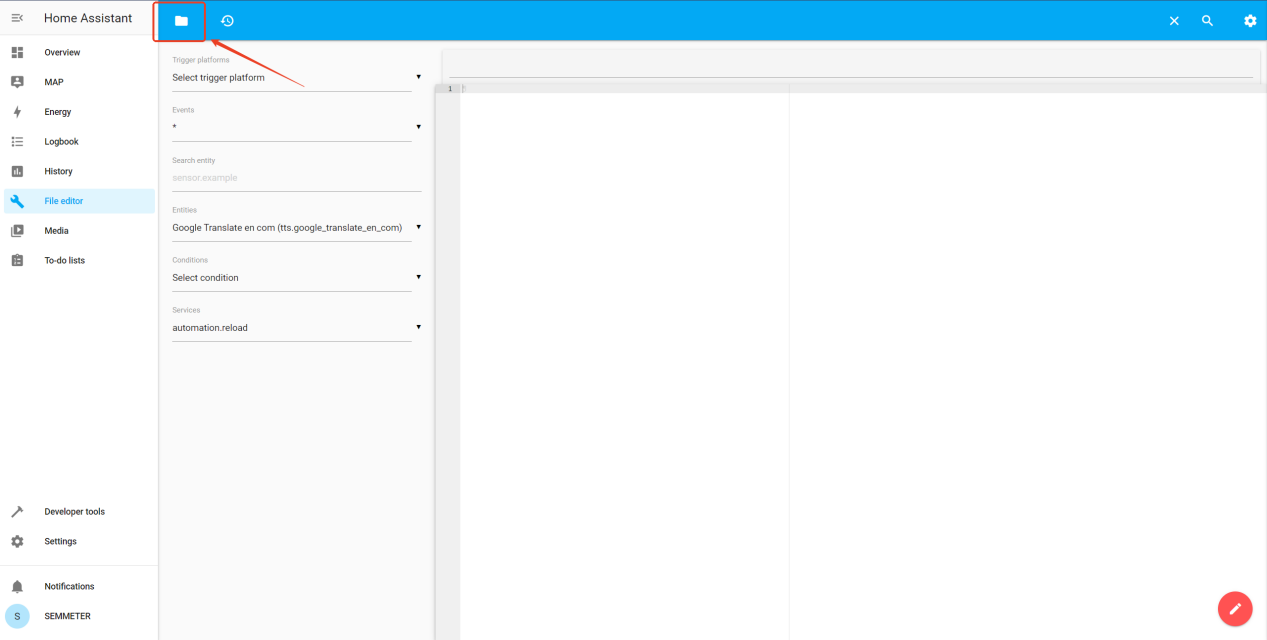Click the Settings cog in sidebar
The image size is (1267, 640).
pos(17,541)
